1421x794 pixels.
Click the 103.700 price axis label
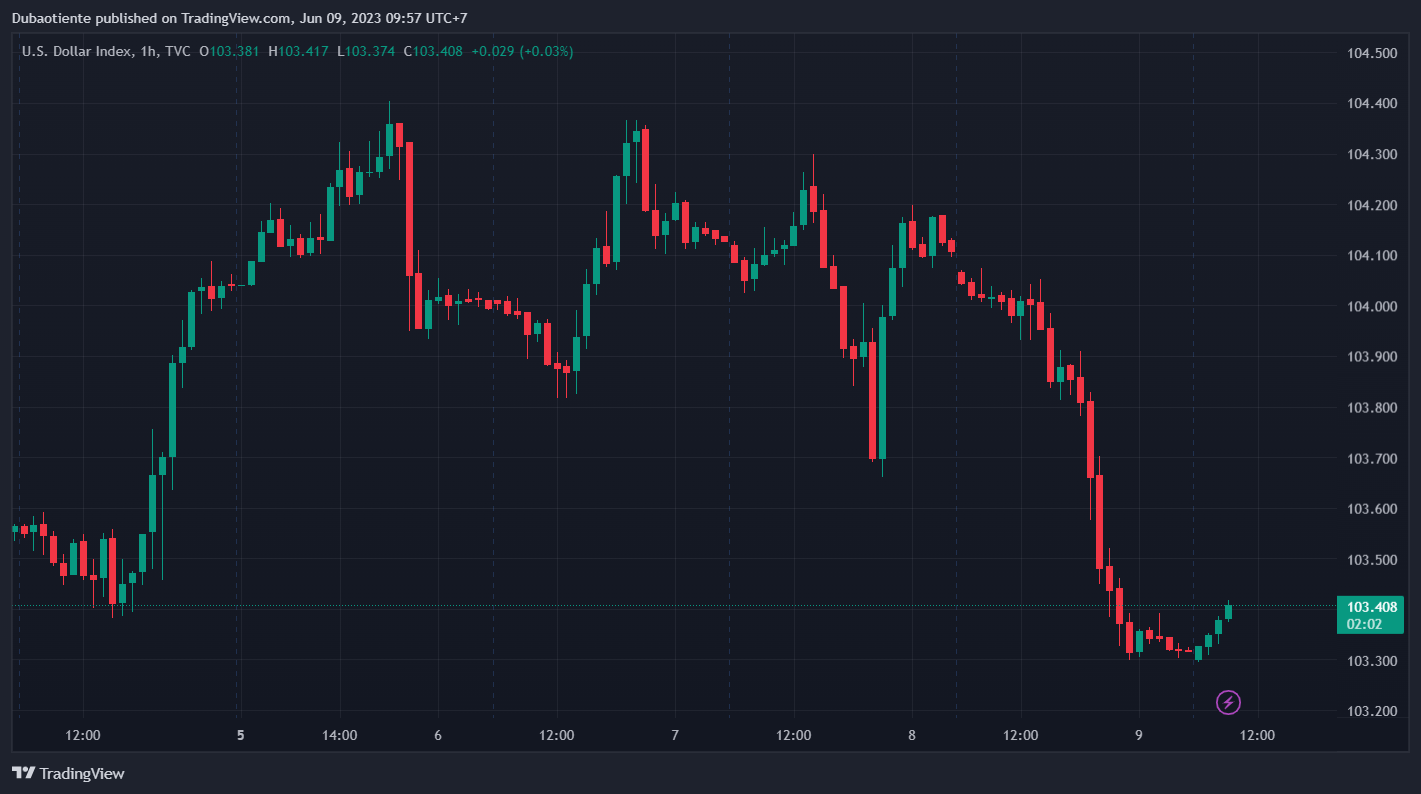[x=1372, y=459]
